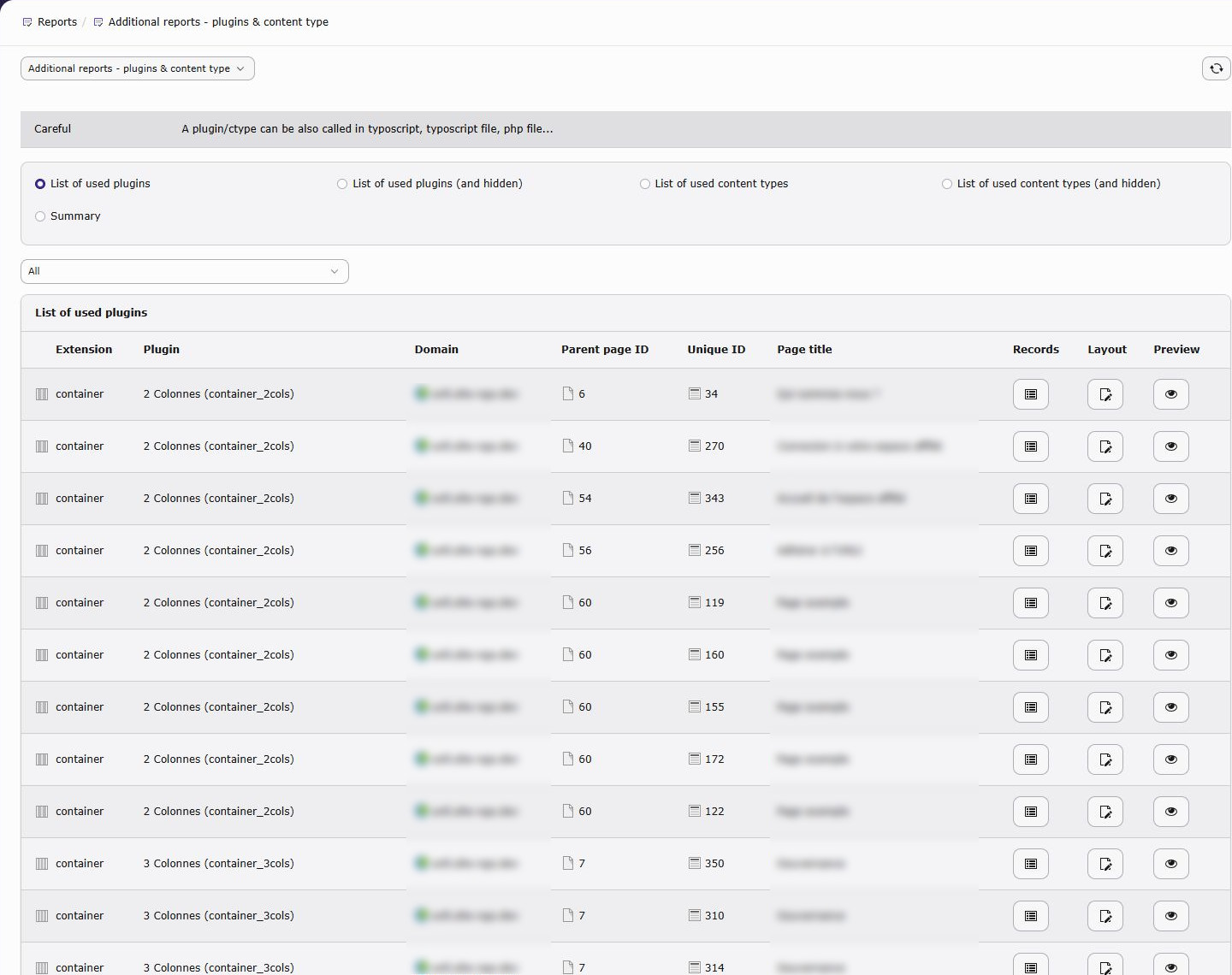Open records for Unique ID 119 row
Screen dimensions: 1232x975
point(1031,603)
